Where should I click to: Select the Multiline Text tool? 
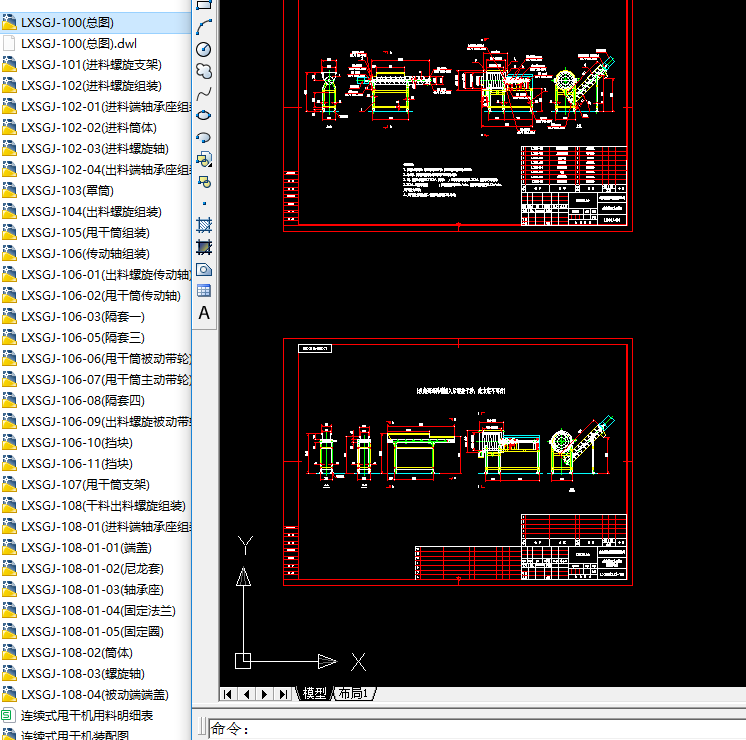[x=204, y=313]
